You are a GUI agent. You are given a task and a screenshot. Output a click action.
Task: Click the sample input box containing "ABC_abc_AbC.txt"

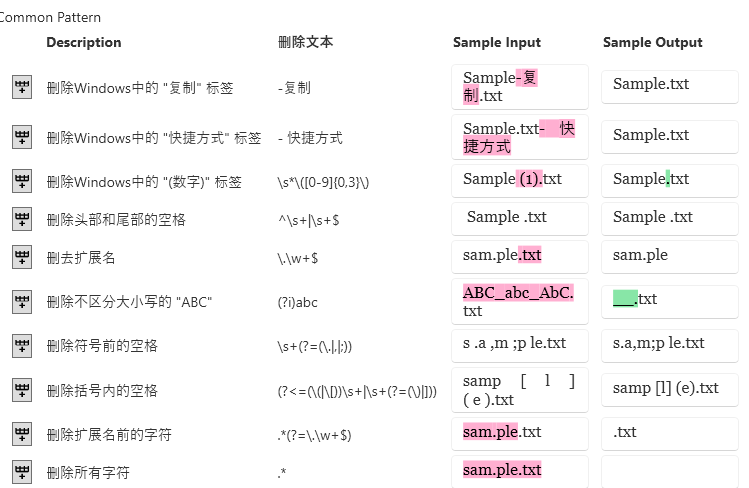pos(520,301)
